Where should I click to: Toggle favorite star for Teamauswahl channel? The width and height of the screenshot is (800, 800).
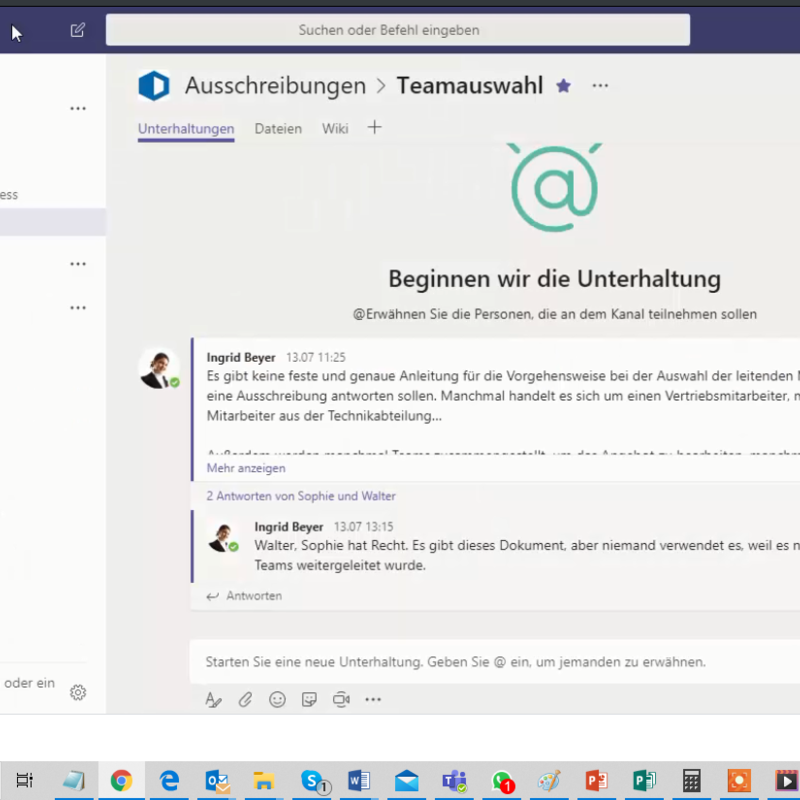563,86
